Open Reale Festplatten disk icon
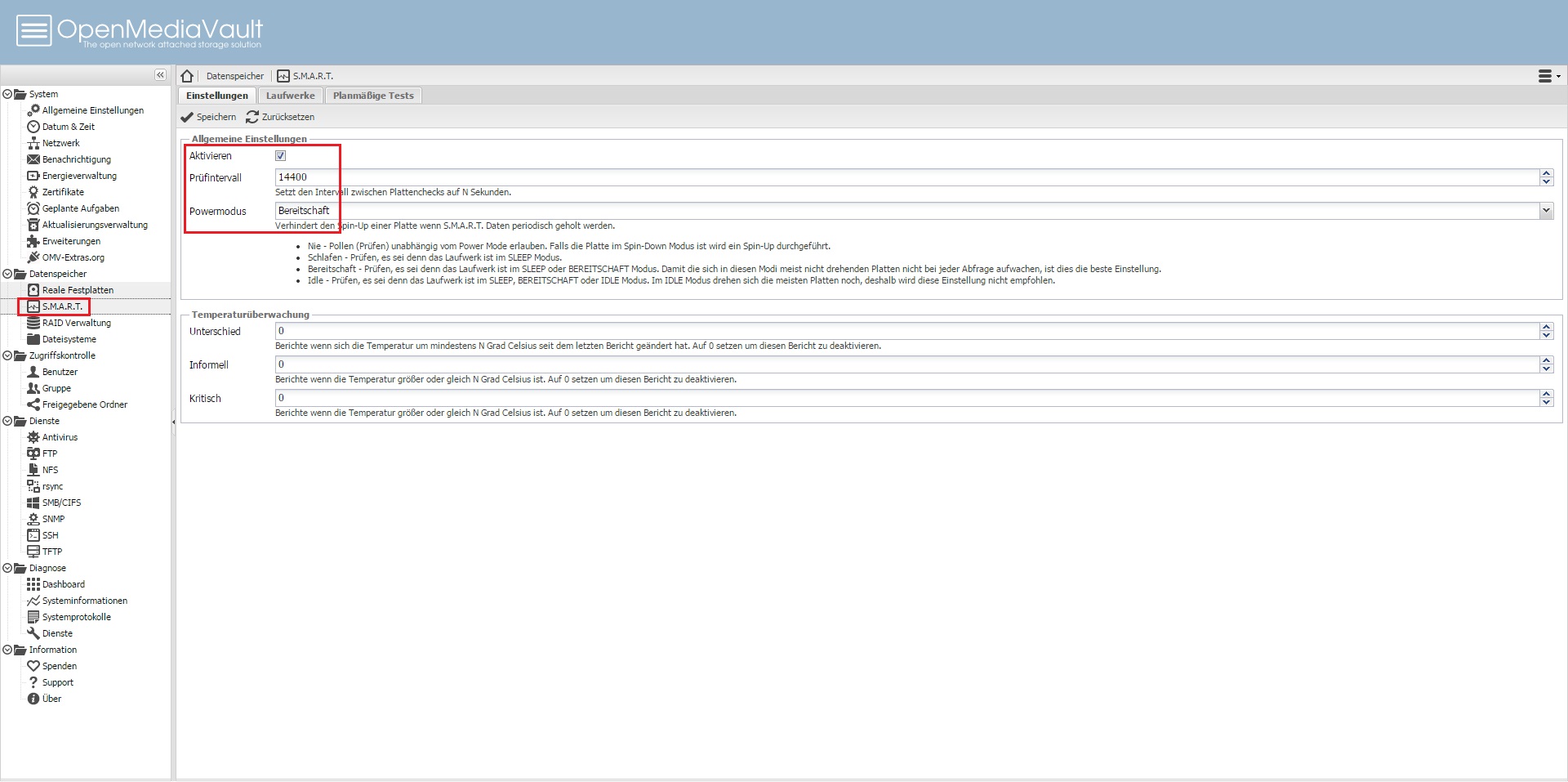This screenshot has width=1568, height=782. coord(33,290)
